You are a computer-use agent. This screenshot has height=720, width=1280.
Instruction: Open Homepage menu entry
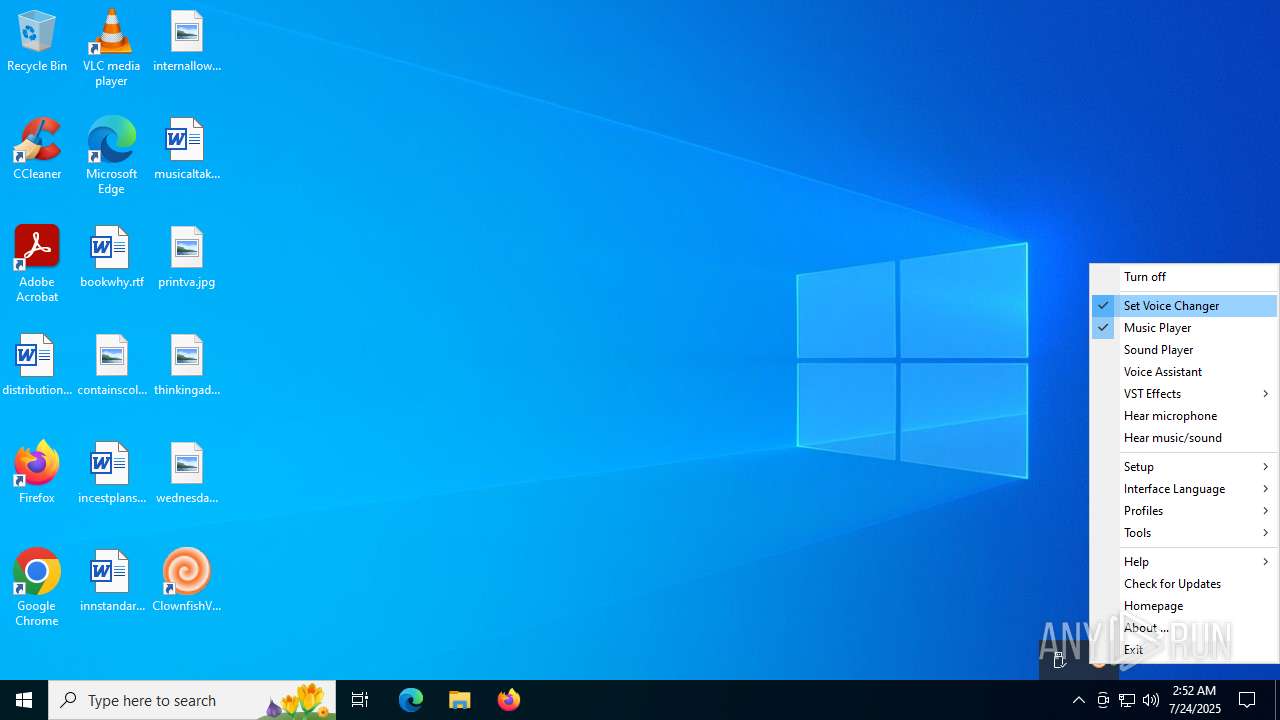click(x=1184, y=606)
